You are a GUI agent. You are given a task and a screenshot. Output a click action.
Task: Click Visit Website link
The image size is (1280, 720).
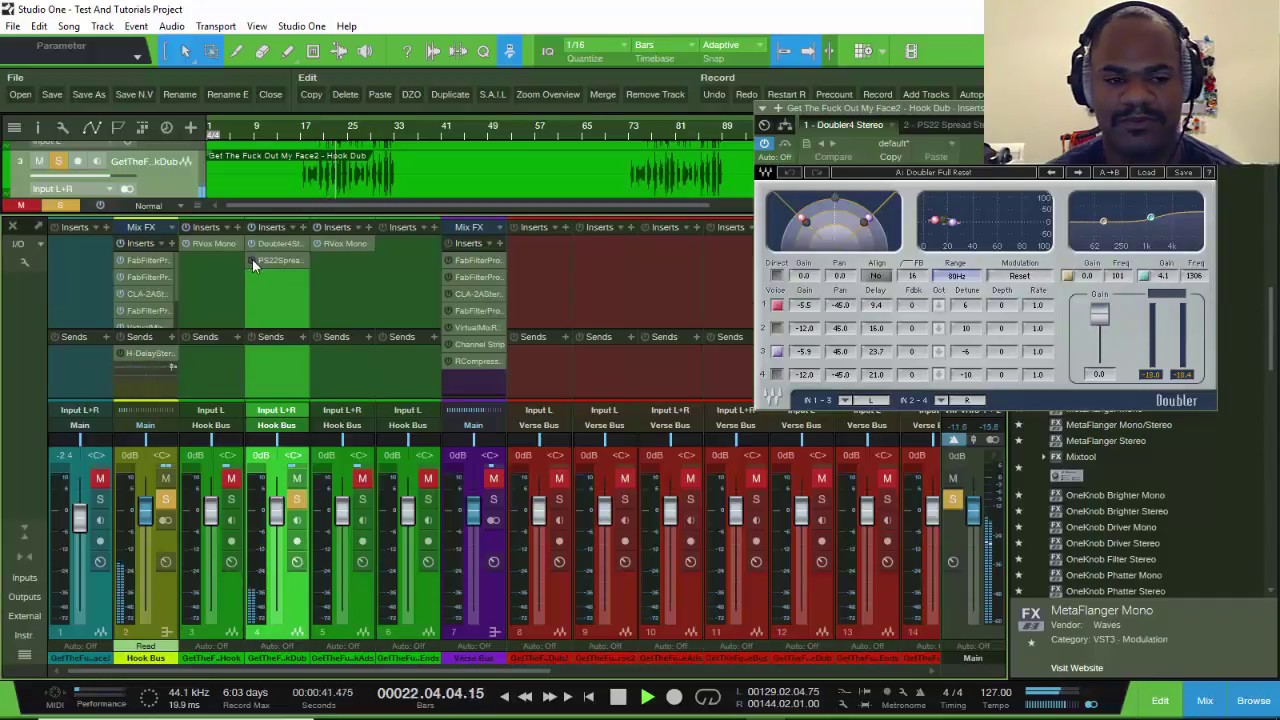tap(1077, 668)
